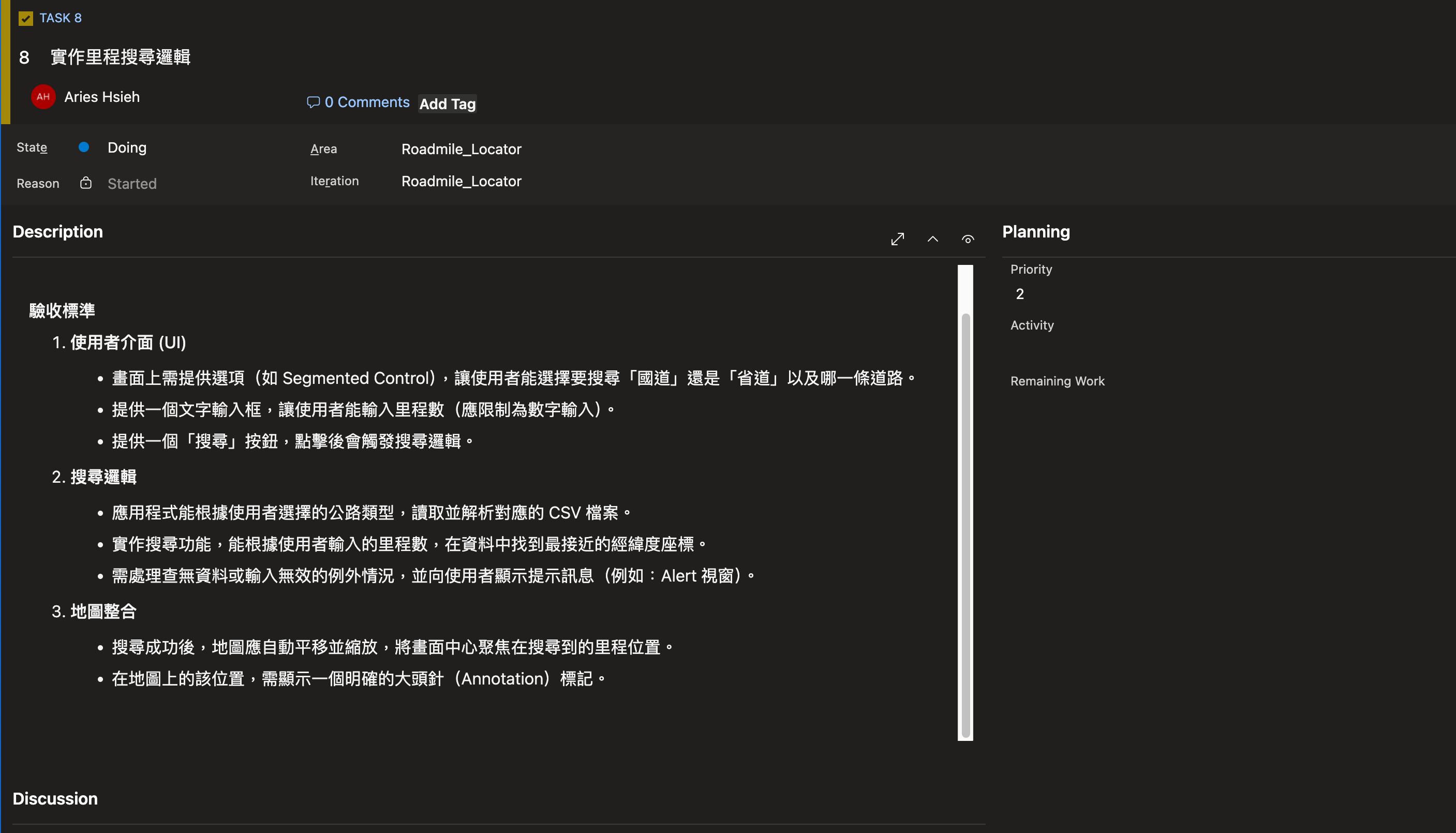
Task: Open the State Doing dropdown
Action: tap(127, 147)
